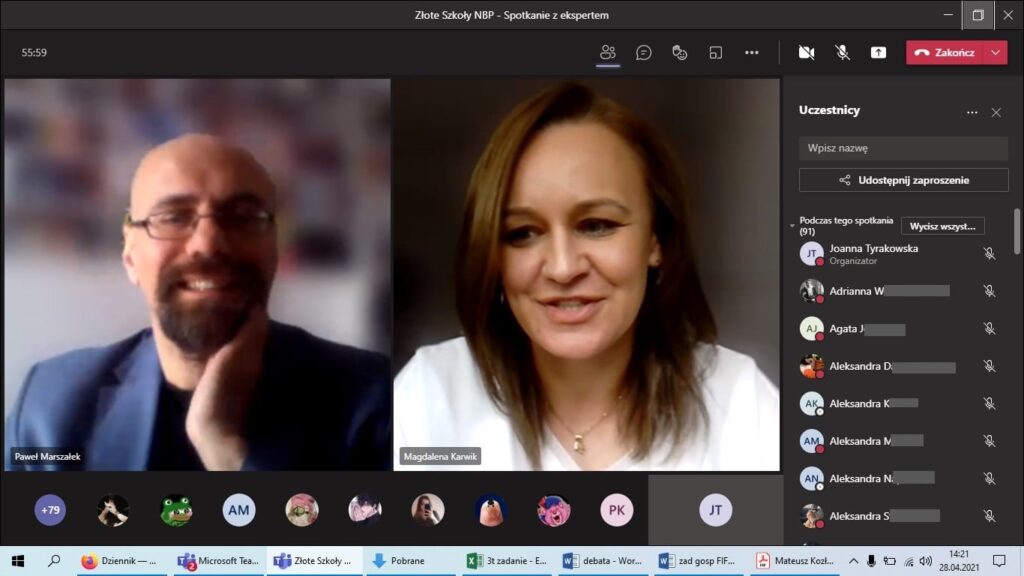Click the tray microphone icon
This screenshot has width=1024, height=576.
click(x=871, y=561)
